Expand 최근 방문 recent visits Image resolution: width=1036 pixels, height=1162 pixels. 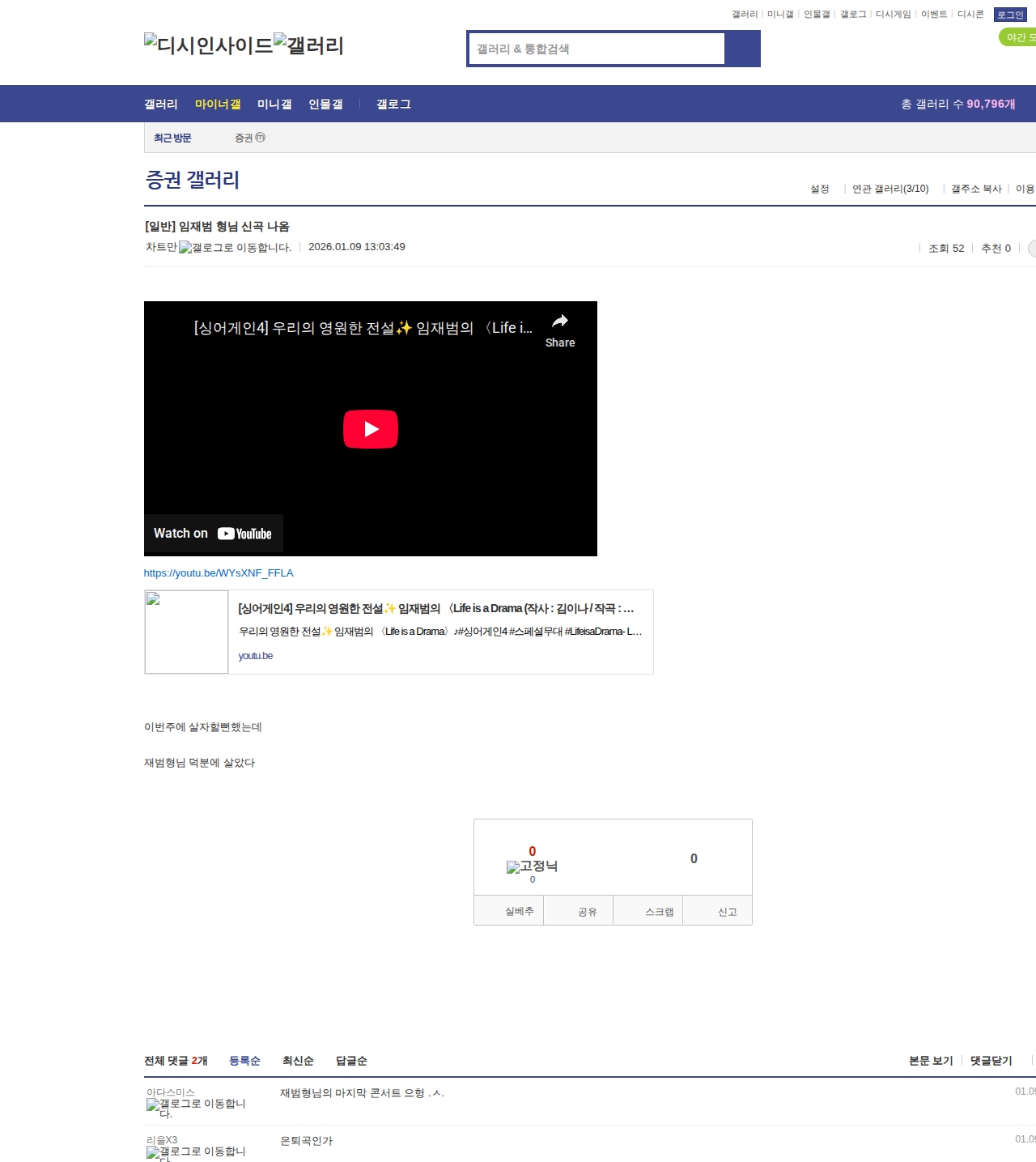click(172, 138)
